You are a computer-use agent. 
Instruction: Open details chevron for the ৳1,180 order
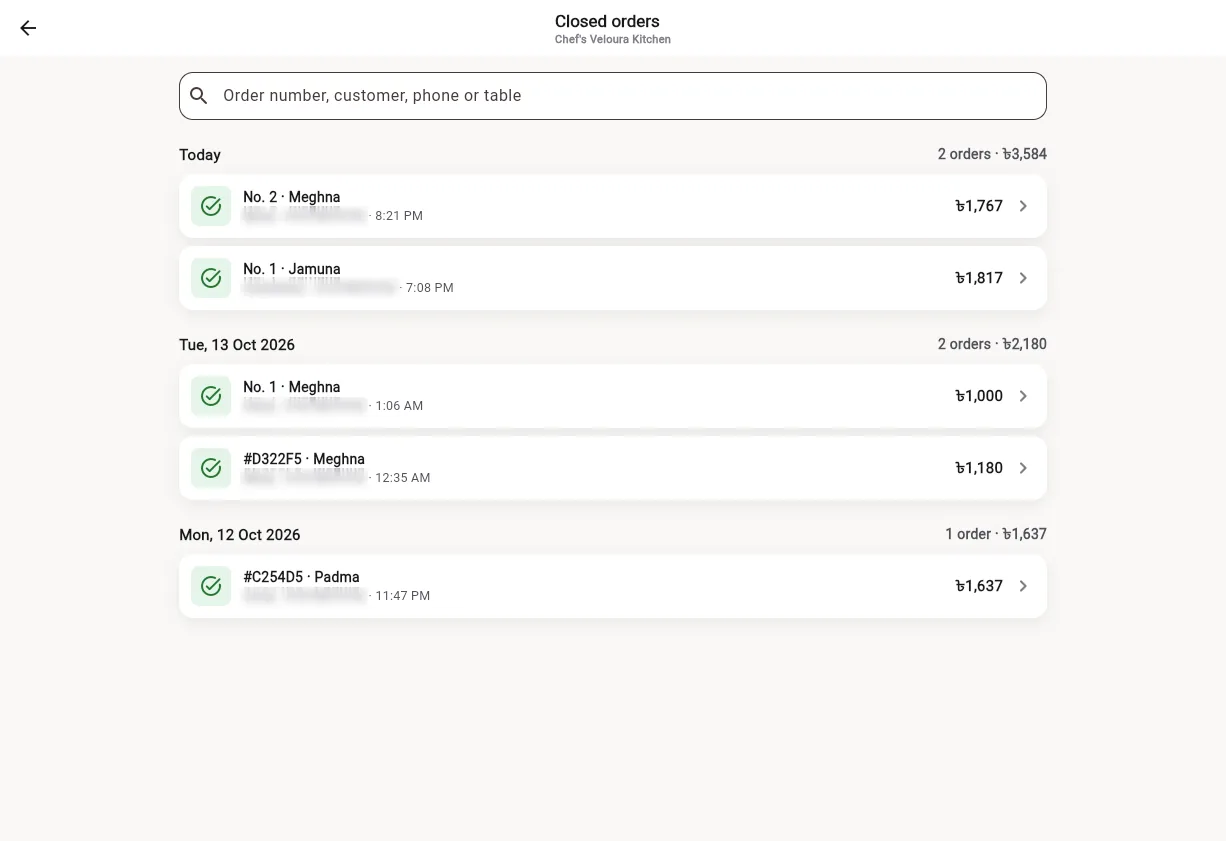tap(1023, 468)
